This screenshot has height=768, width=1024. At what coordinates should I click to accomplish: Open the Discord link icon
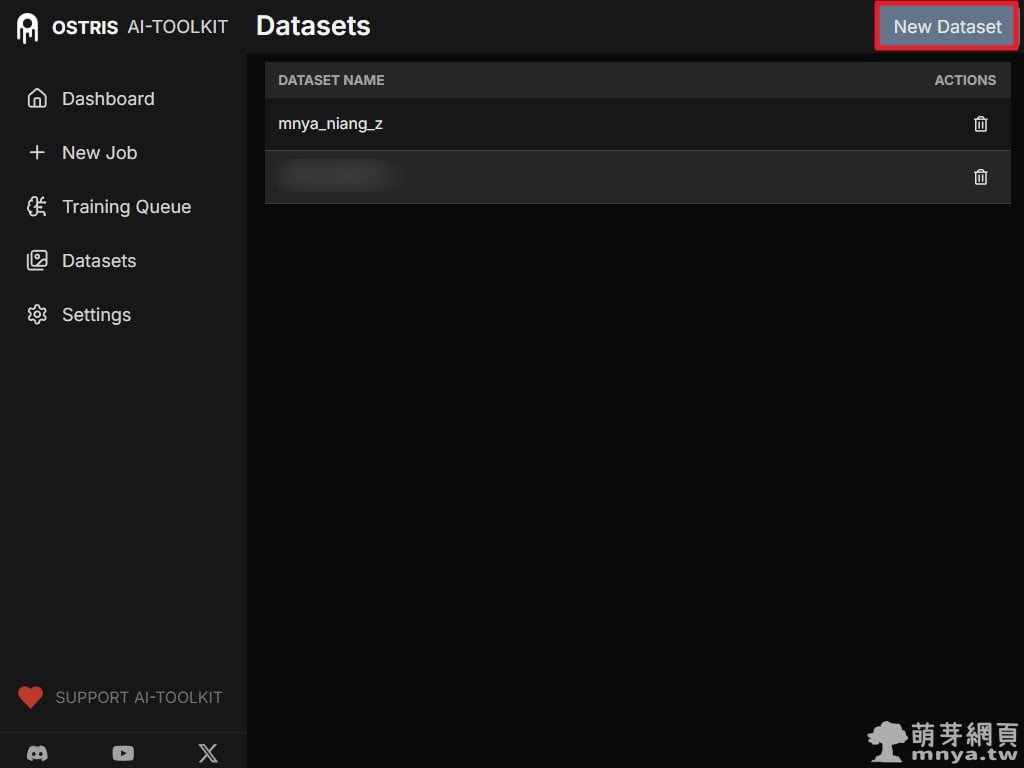tap(38, 753)
